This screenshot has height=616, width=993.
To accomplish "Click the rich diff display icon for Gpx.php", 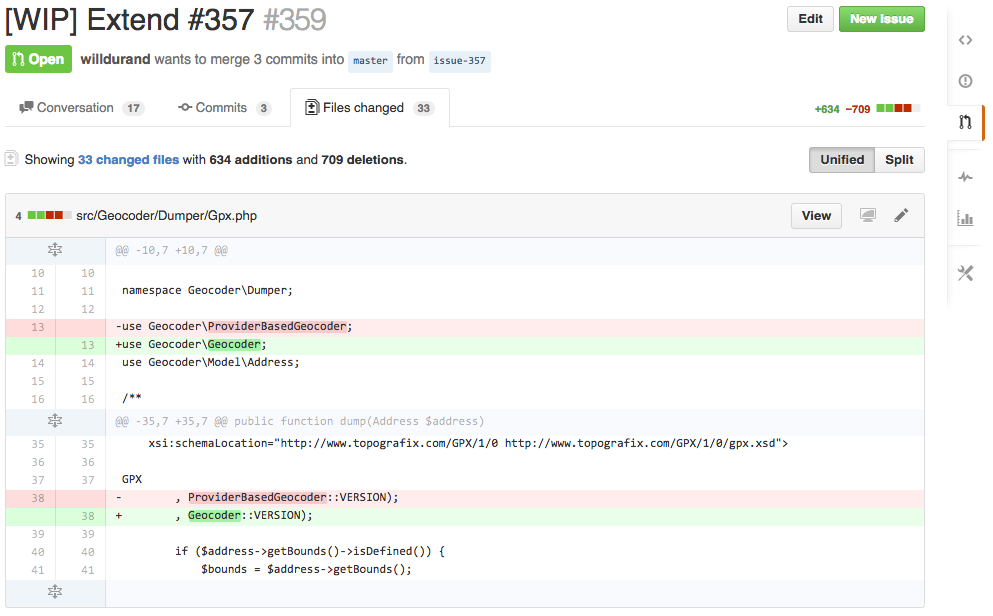I will pyautogui.click(x=867, y=215).
